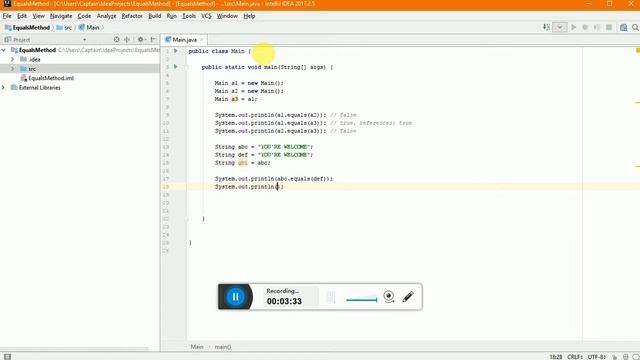Screen dimensions: 640x360
Task: Click the Stop toolbar icon
Action: [x=609, y=27]
